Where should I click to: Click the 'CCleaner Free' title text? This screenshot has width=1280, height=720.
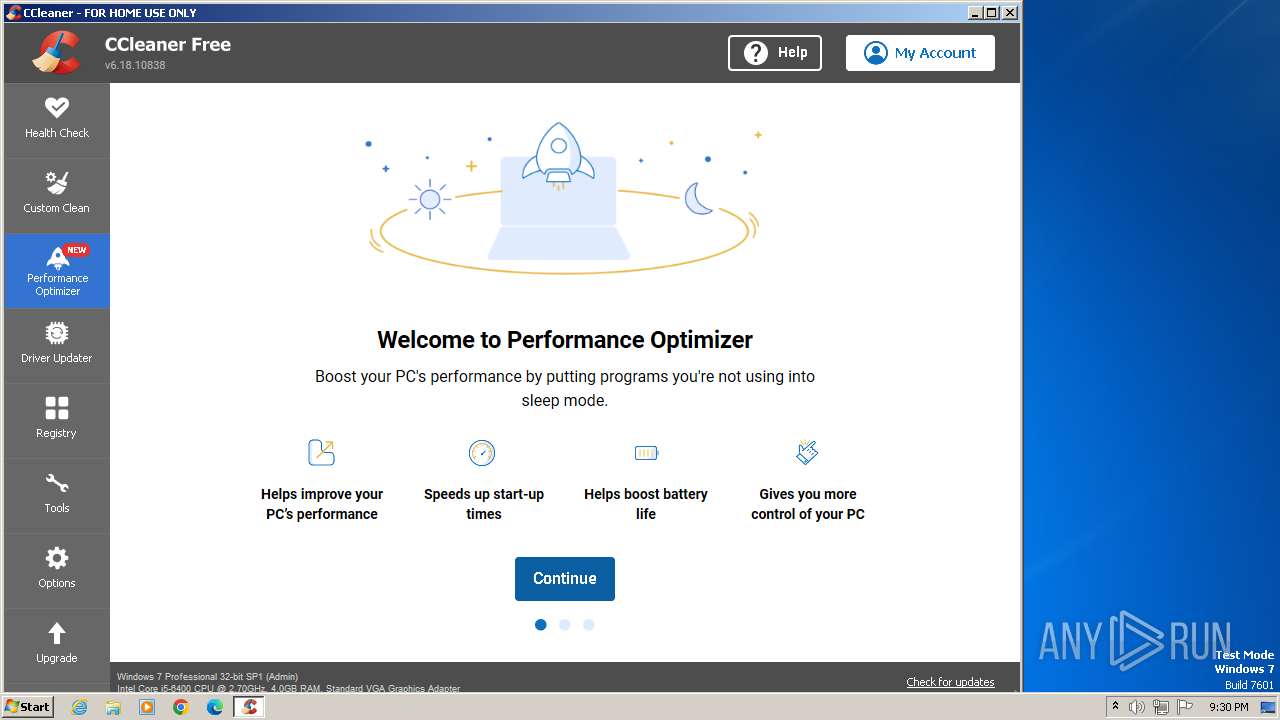click(168, 44)
